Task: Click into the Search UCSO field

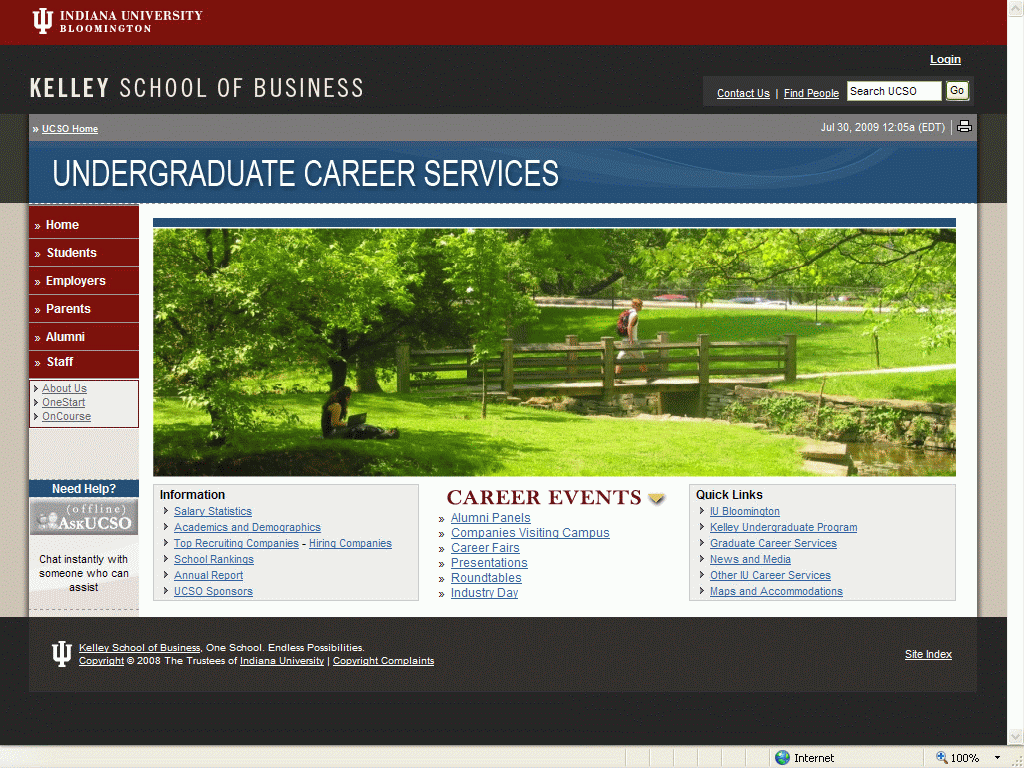Action: 894,91
